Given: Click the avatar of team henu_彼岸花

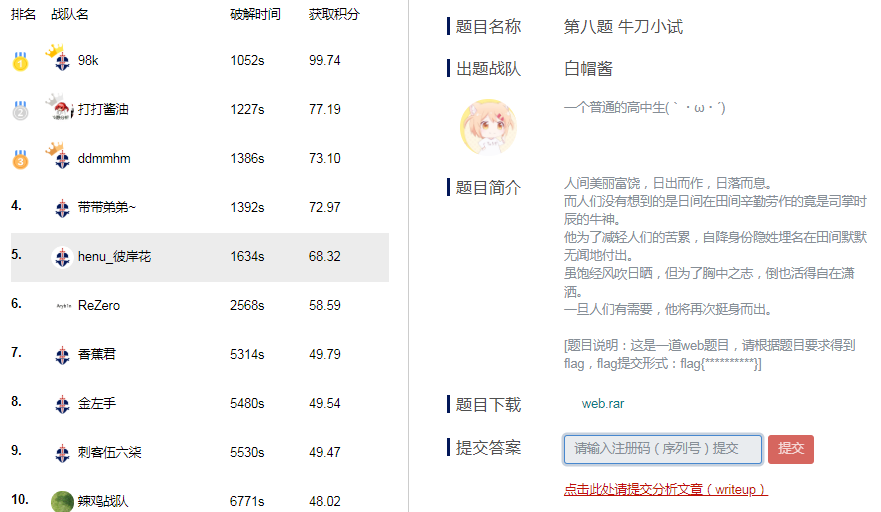Looking at the screenshot, I should [x=62, y=257].
